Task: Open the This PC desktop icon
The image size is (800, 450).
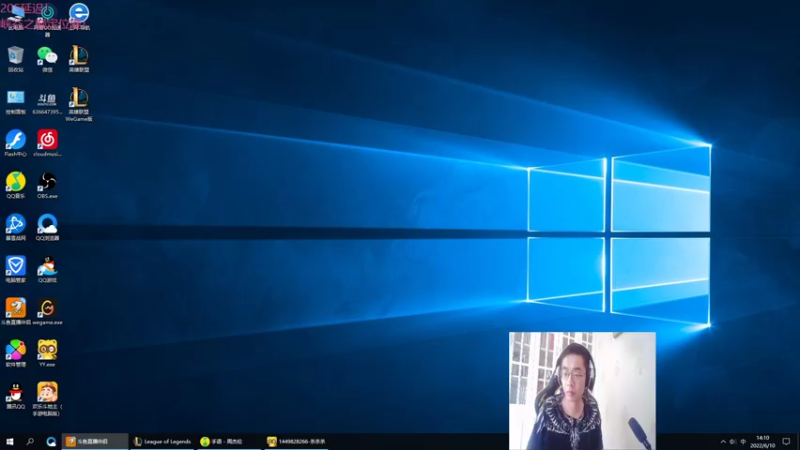Action: click(15, 16)
